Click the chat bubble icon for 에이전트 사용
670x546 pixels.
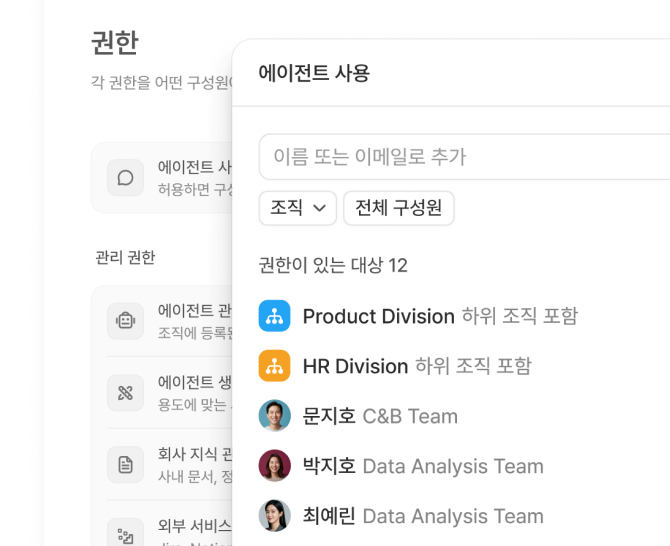pos(125,178)
